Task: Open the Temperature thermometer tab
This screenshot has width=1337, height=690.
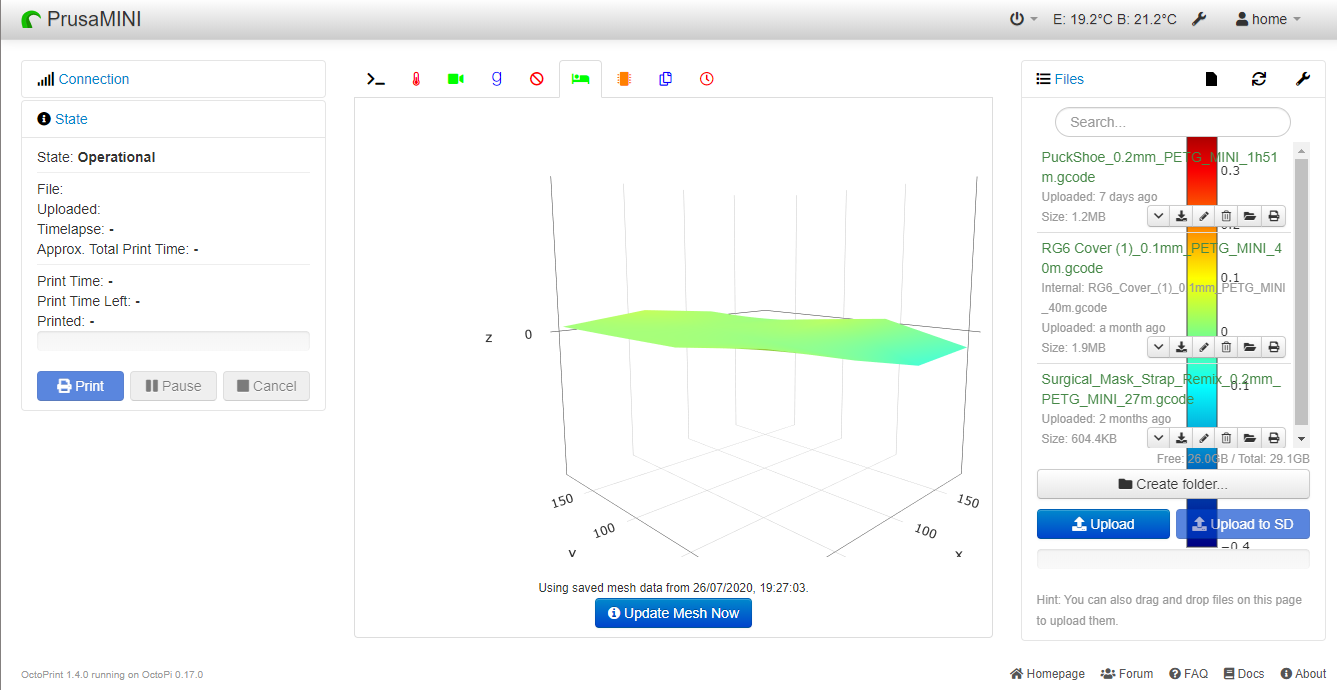Action: [416, 79]
